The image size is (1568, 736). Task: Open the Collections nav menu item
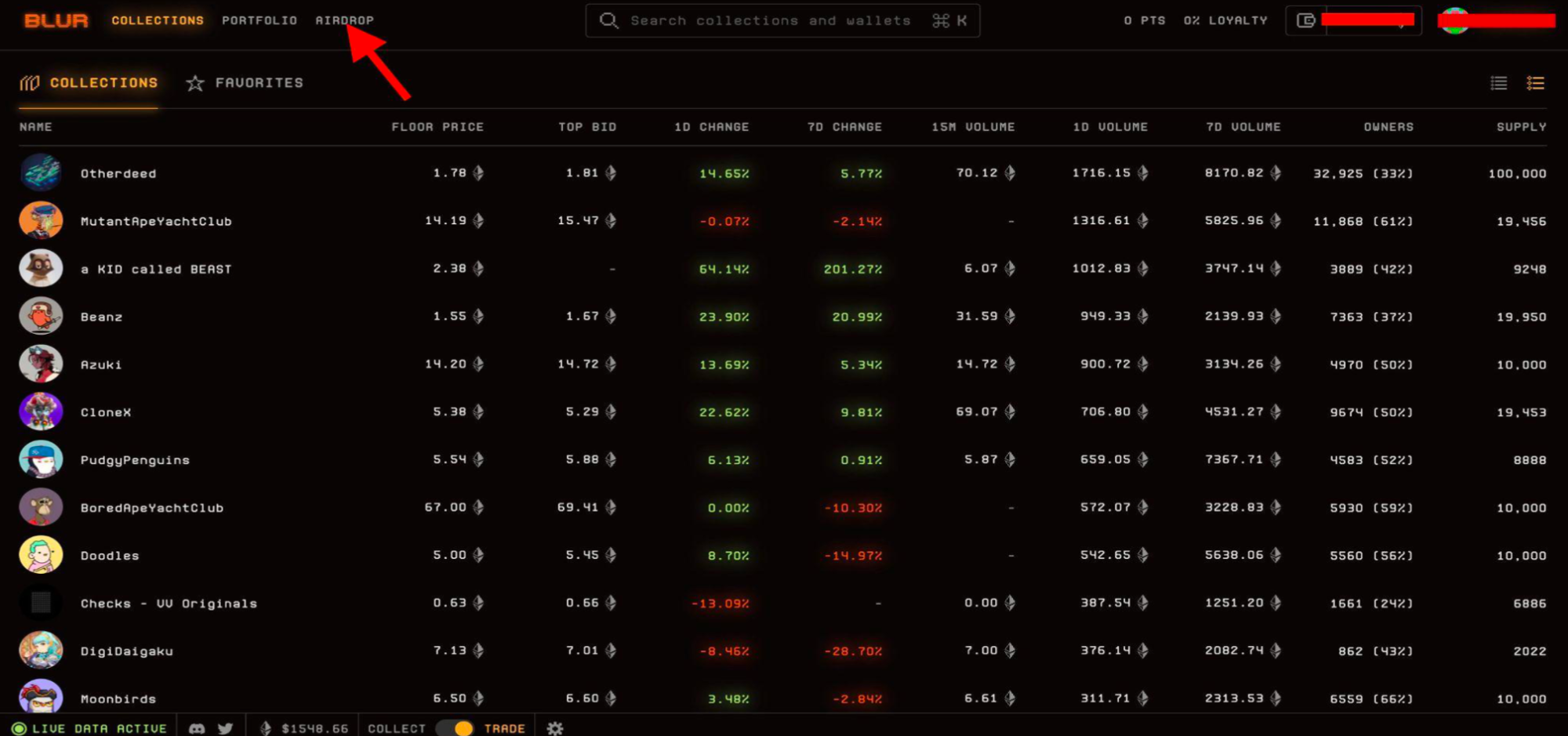[x=158, y=20]
